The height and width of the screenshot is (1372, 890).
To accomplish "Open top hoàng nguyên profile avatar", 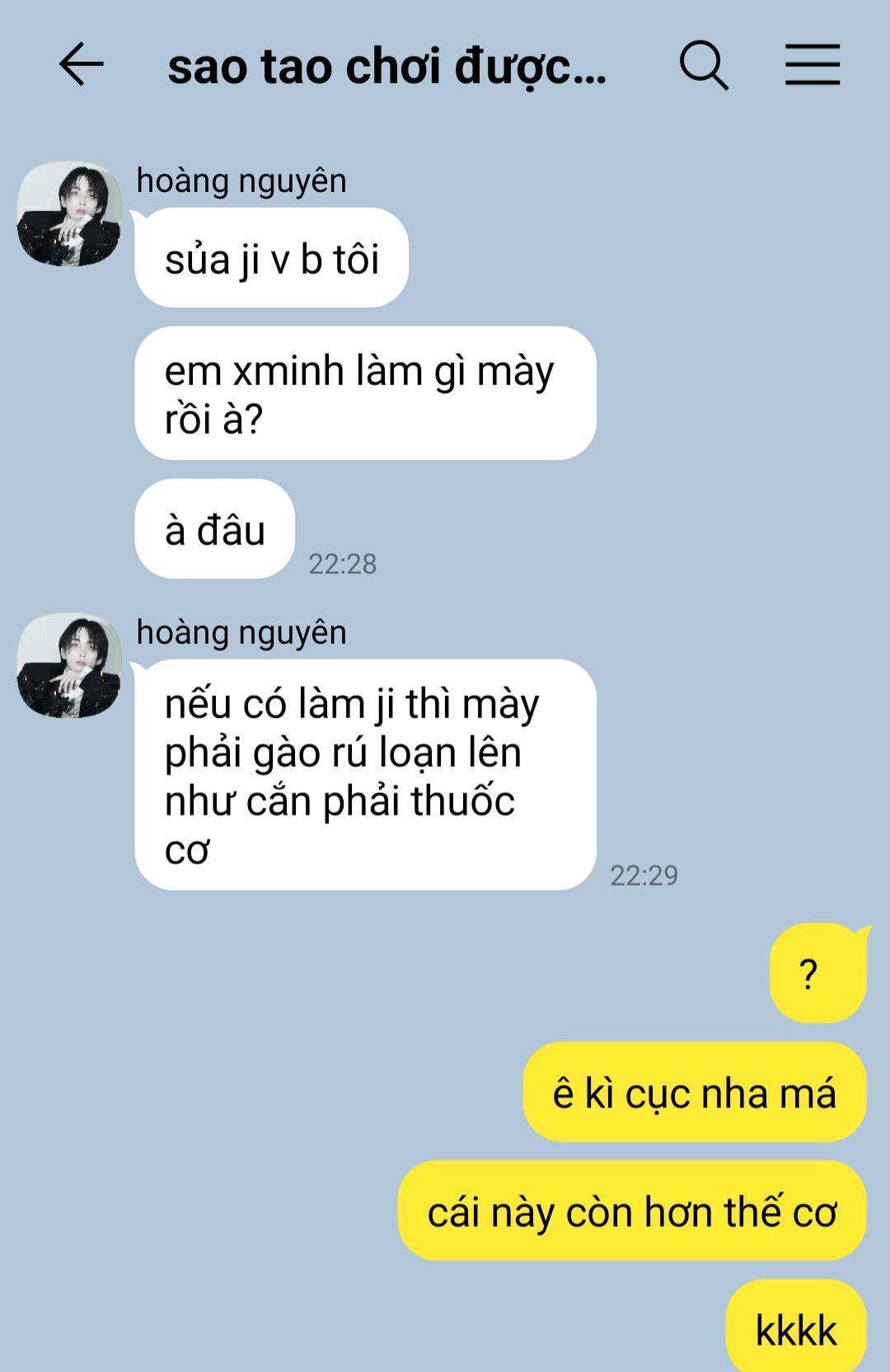I will point(69,214).
